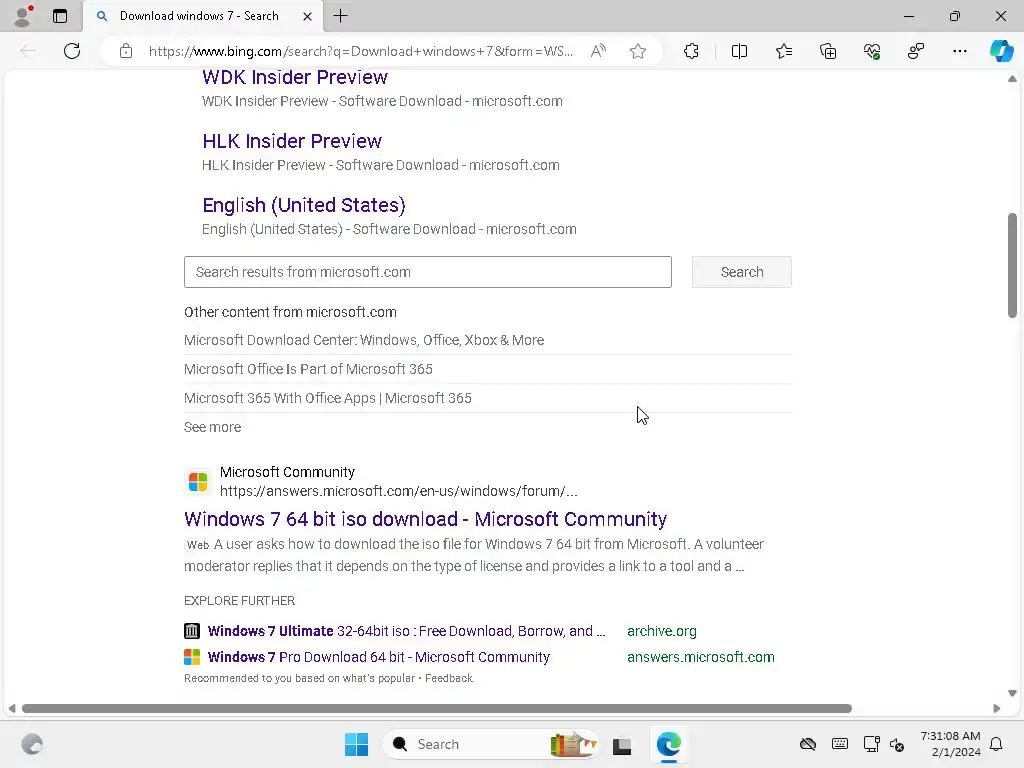1024x768 pixels.
Task: Click the archive.org favicon beside Windows 7 Ultimate
Action: point(192,631)
